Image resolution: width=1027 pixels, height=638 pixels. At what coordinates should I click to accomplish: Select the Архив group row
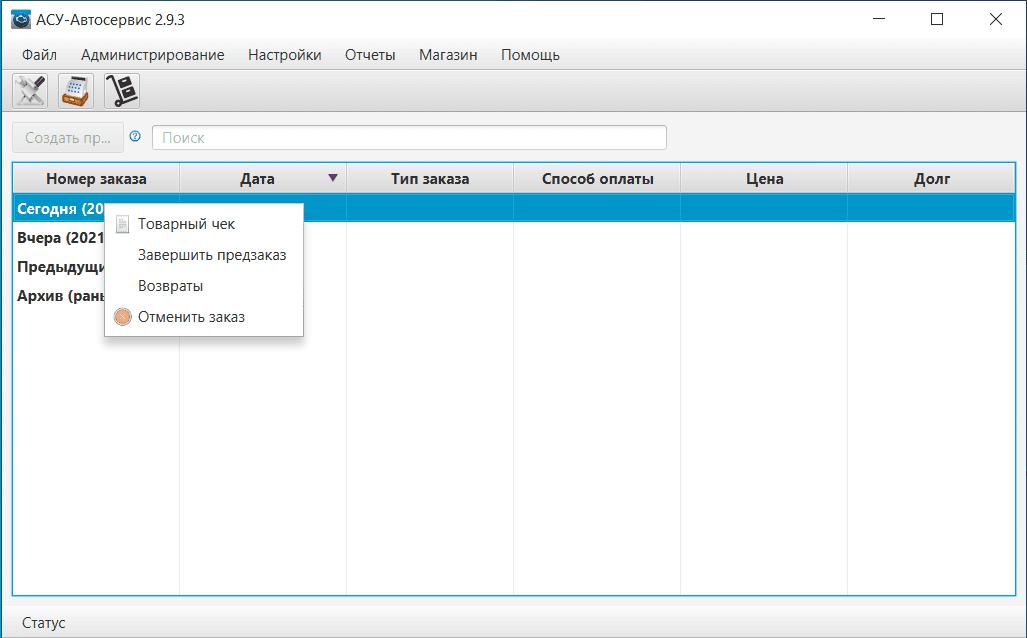[x=514, y=295]
